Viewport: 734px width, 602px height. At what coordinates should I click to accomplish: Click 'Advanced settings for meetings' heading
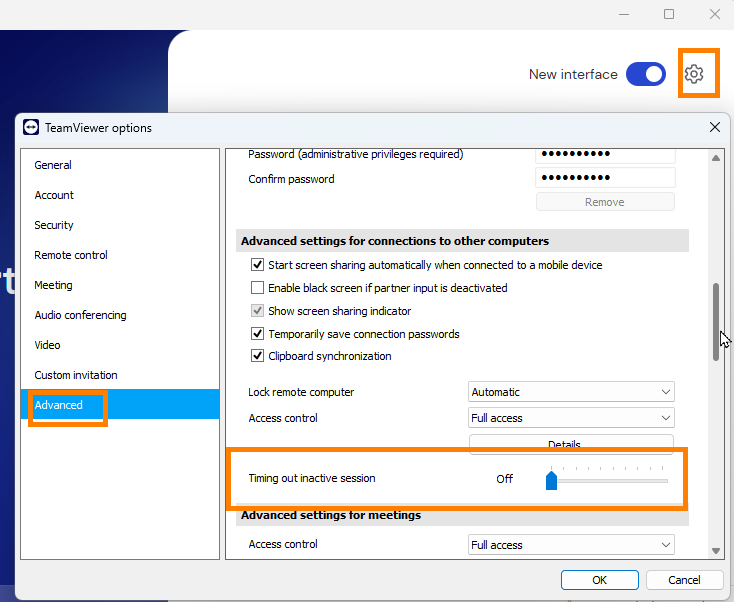331,515
